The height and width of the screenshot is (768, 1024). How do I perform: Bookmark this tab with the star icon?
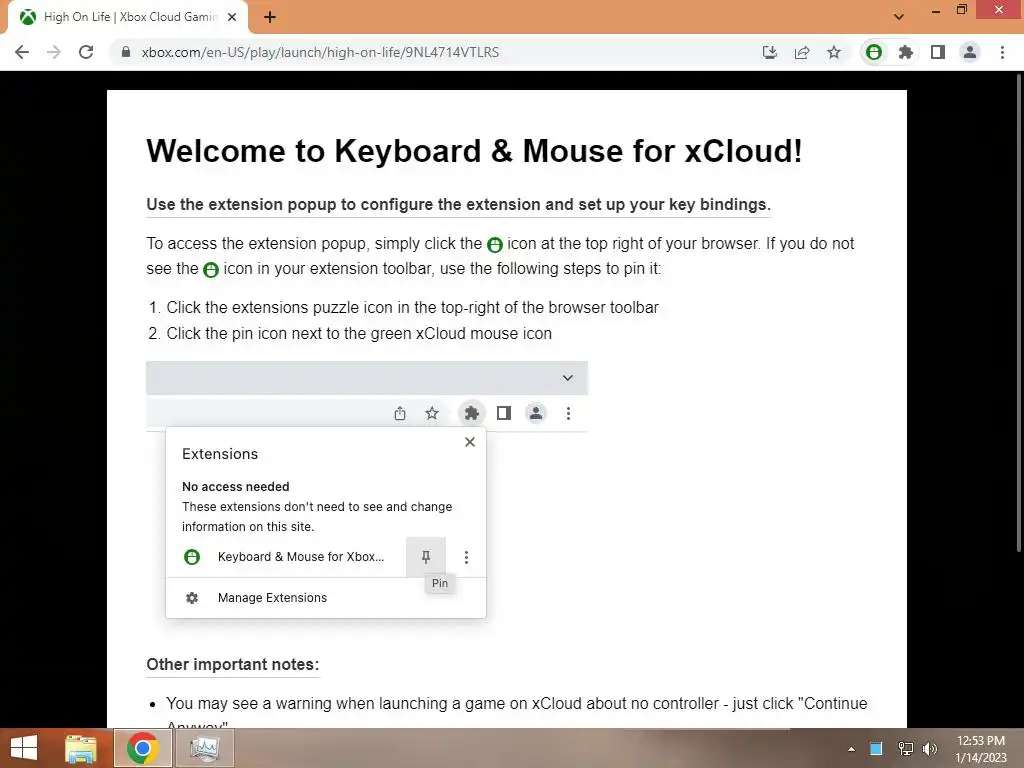coord(834,52)
